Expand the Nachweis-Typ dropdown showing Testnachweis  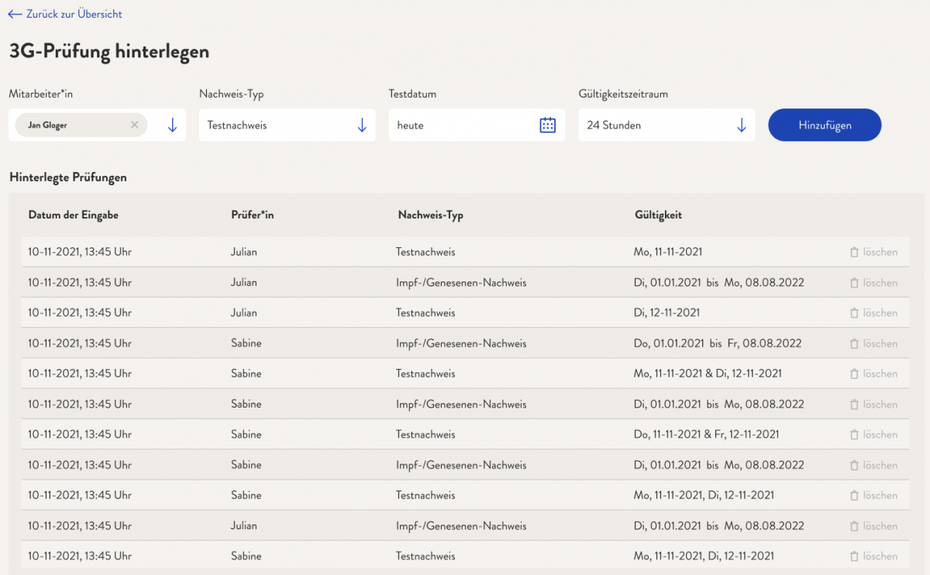click(287, 125)
